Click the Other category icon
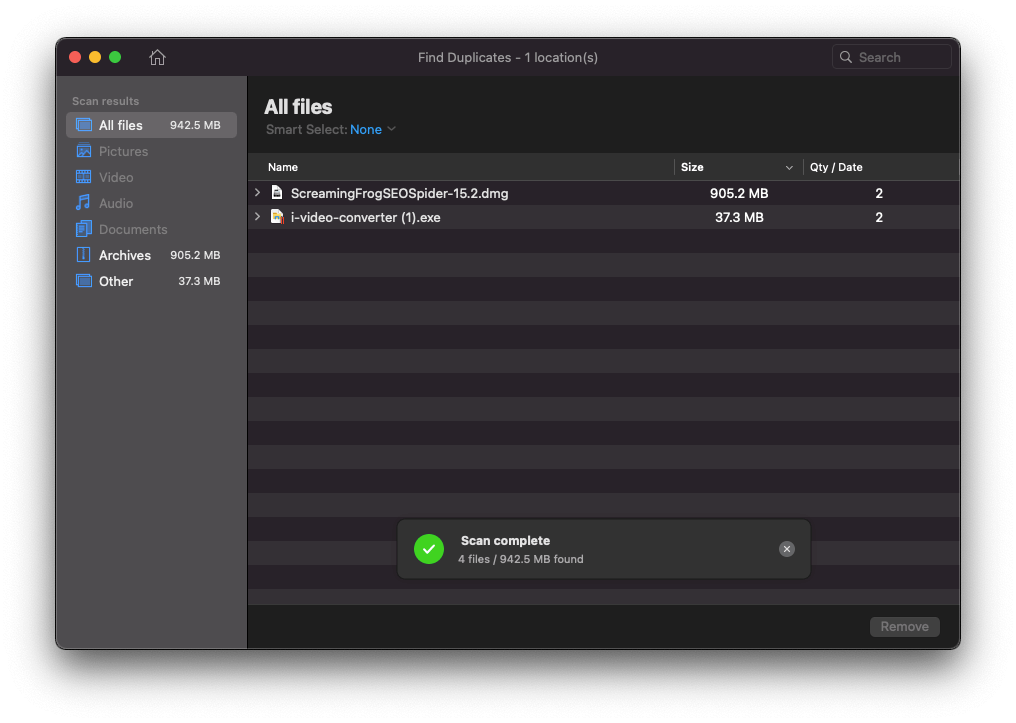The width and height of the screenshot is (1016, 723). 84,281
